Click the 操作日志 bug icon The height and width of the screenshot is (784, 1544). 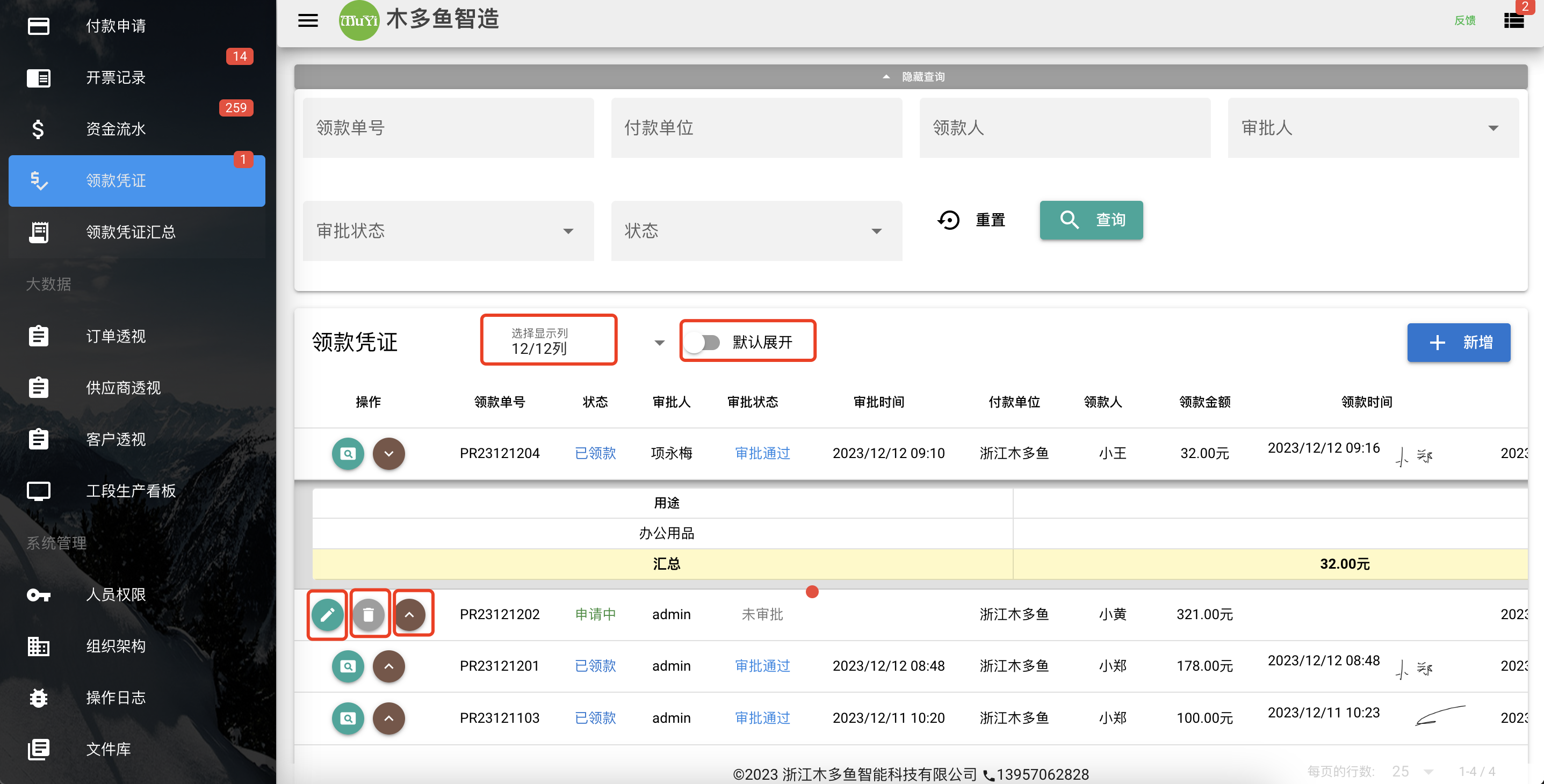click(38, 698)
